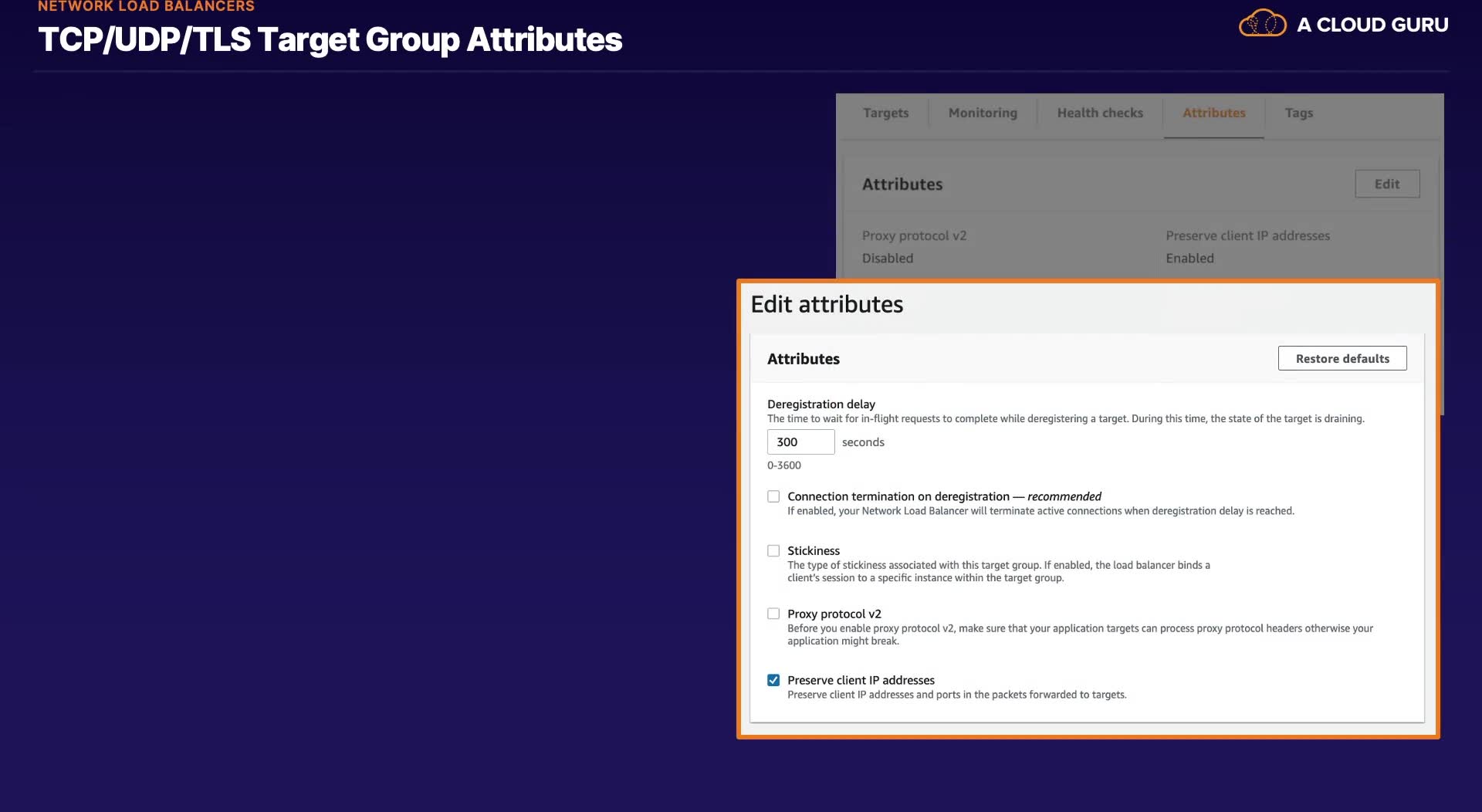
Task: Click the A Cloud Guru cloud logo
Action: (1262, 23)
